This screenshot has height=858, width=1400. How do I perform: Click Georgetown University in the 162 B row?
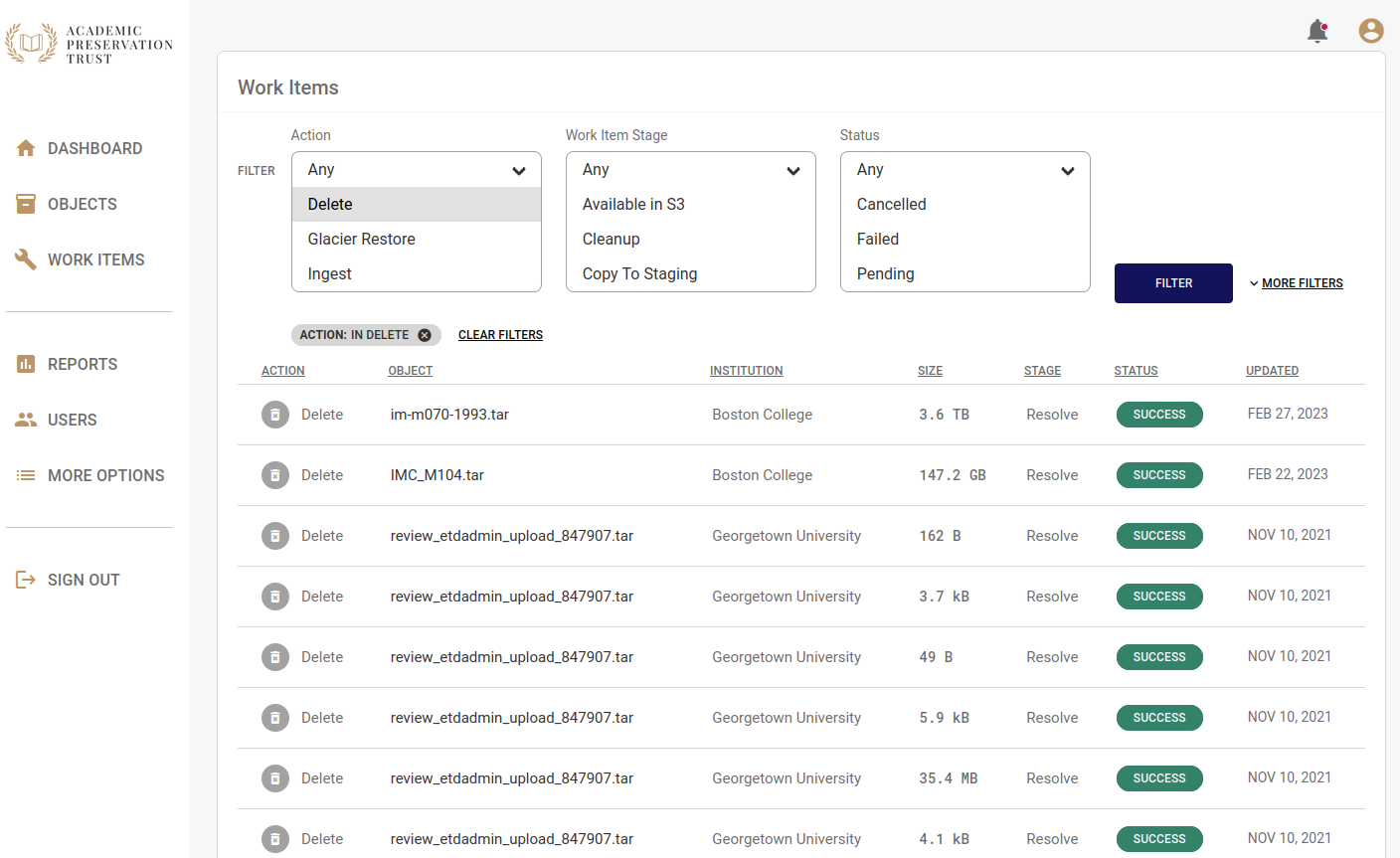click(x=787, y=536)
